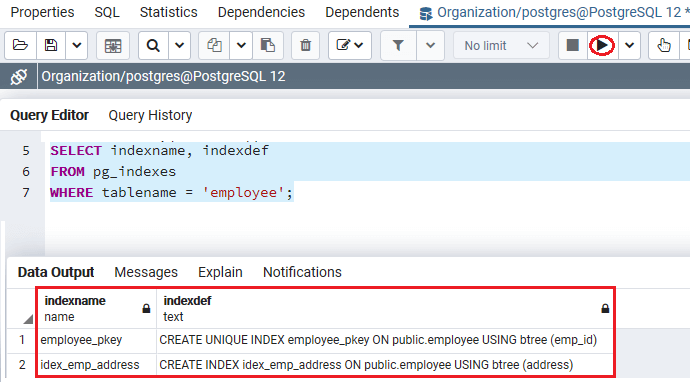Click lock icon in indexdef header
The width and height of the screenshot is (690, 382).
[605, 309]
